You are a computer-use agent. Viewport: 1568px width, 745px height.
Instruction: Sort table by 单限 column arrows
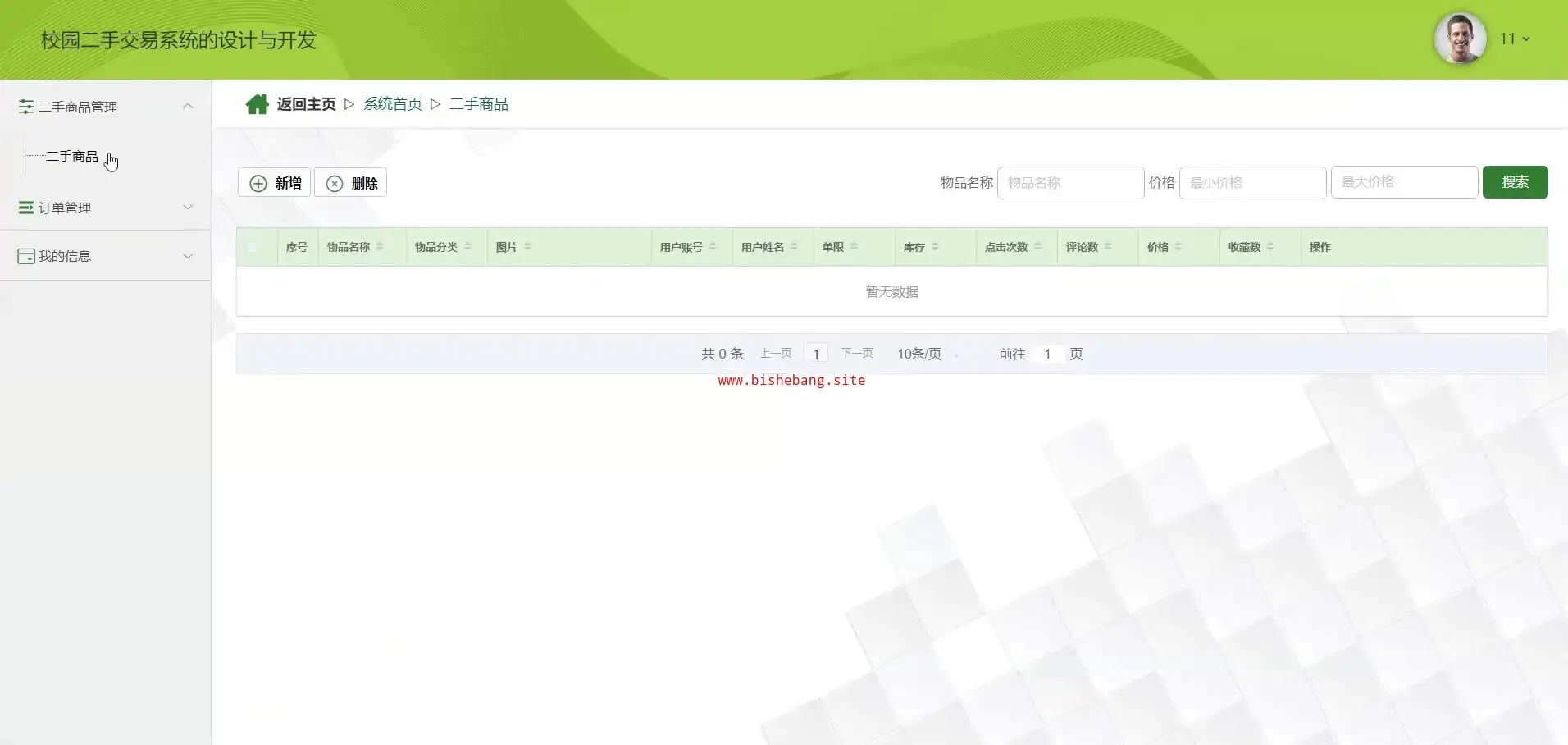854,246
